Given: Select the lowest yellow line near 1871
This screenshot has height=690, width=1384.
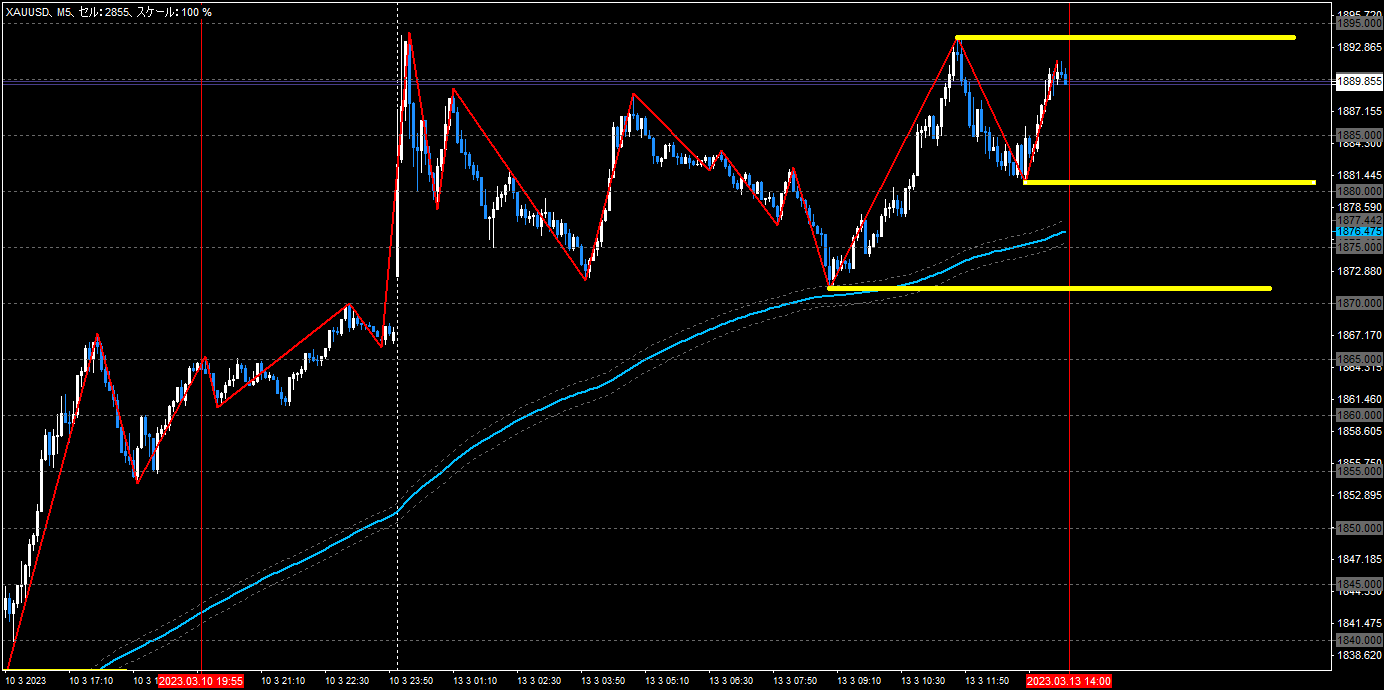Looking at the screenshot, I should [x=1050, y=288].
